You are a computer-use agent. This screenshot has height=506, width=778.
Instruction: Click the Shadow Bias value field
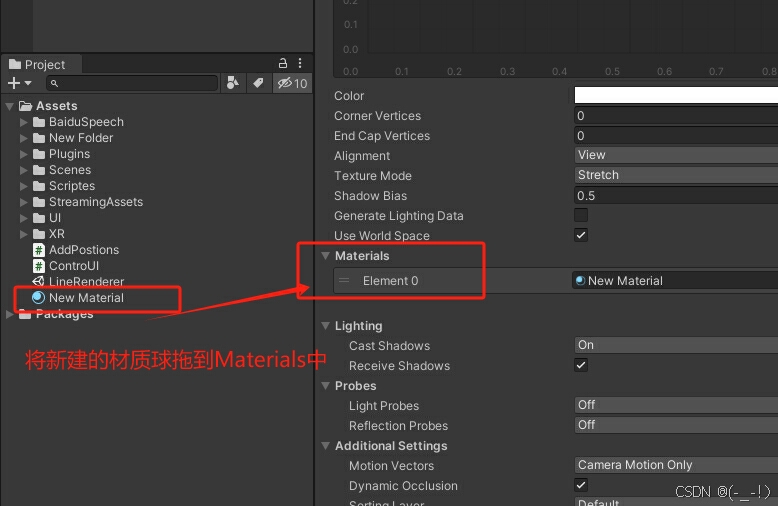[676, 195]
